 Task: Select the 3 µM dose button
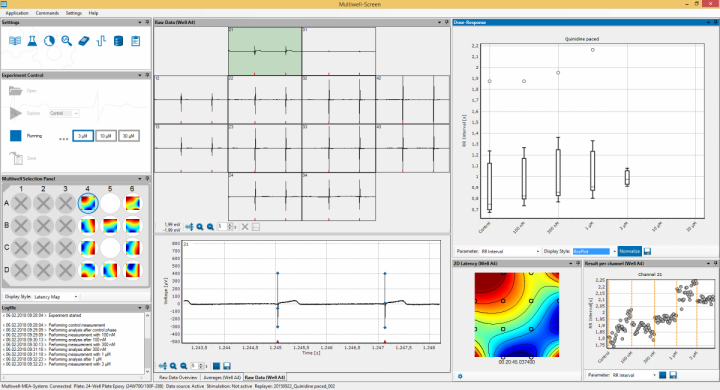[83, 136]
